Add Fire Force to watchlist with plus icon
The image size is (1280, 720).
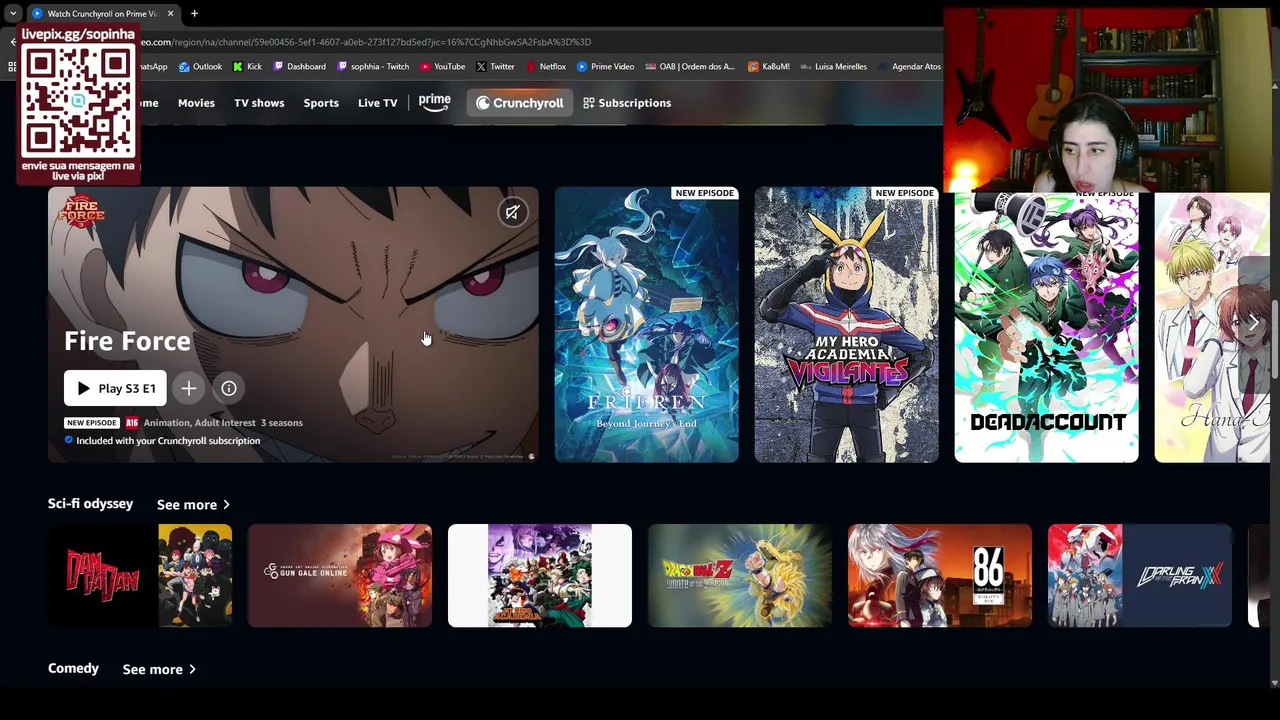[x=188, y=388]
